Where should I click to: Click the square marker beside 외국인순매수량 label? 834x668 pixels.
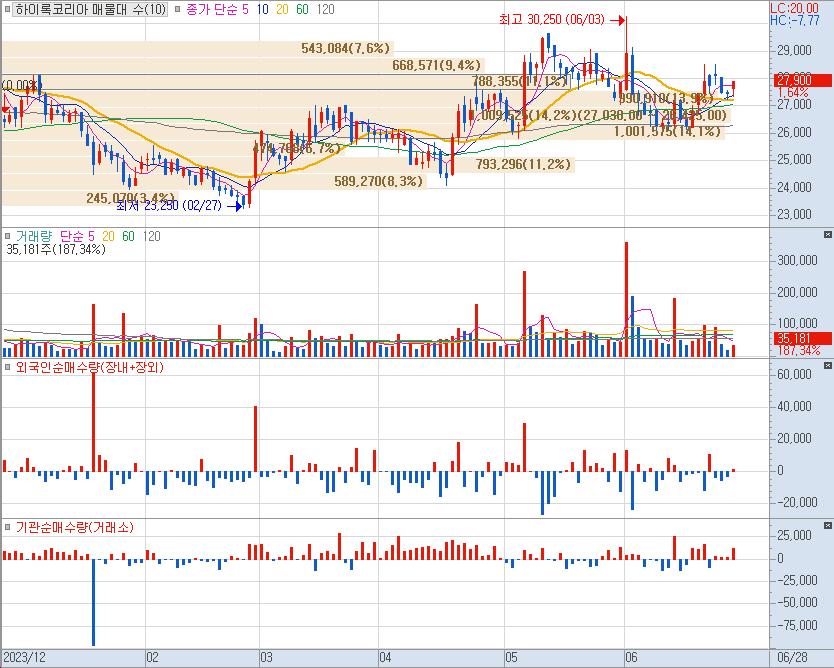pyautogui.click(x=7, y=367)
